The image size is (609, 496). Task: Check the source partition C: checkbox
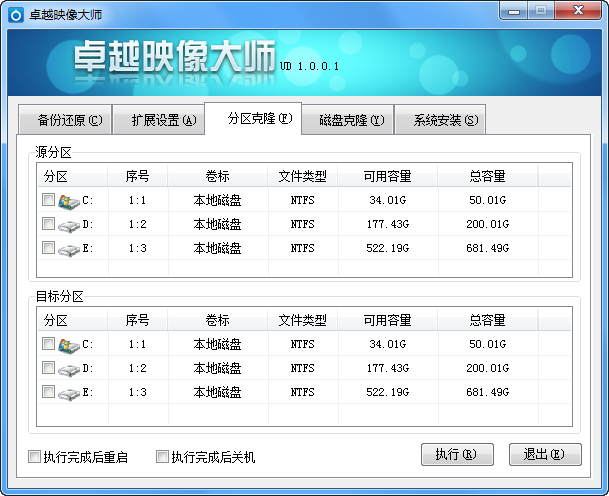[x=49, y=200]
